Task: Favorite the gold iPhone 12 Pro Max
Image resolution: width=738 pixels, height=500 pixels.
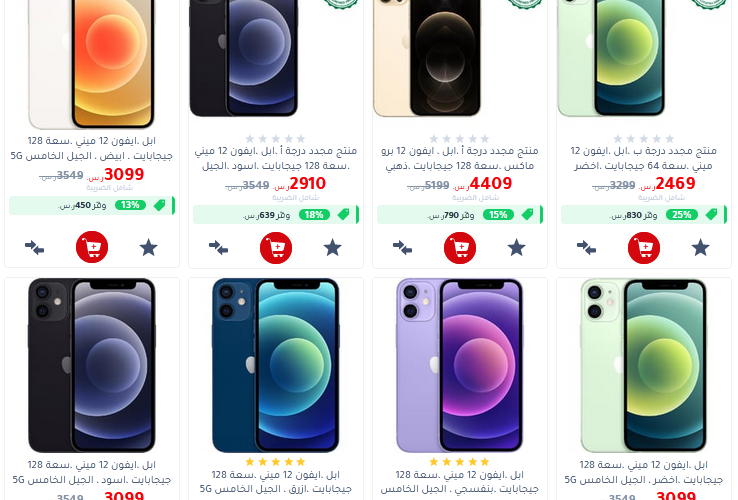Action: coord(516,248)
